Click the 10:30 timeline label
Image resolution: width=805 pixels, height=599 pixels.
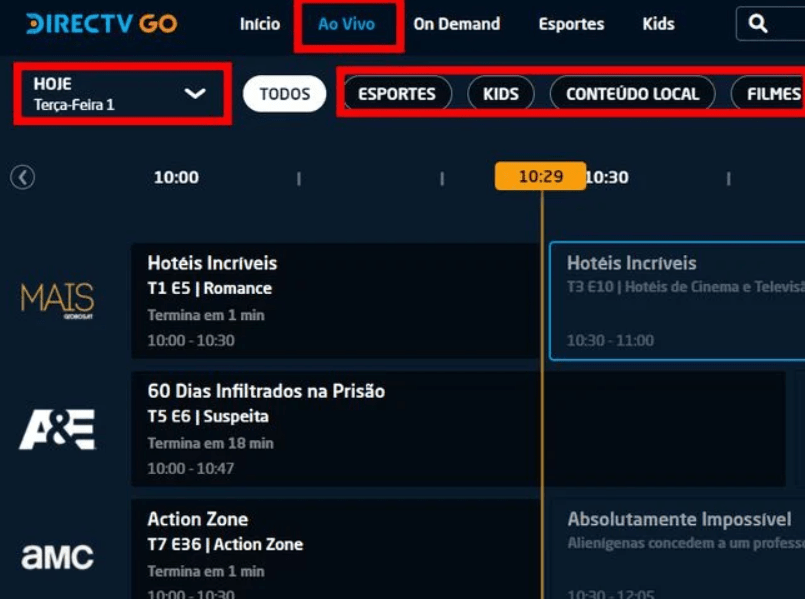point(607,178)
